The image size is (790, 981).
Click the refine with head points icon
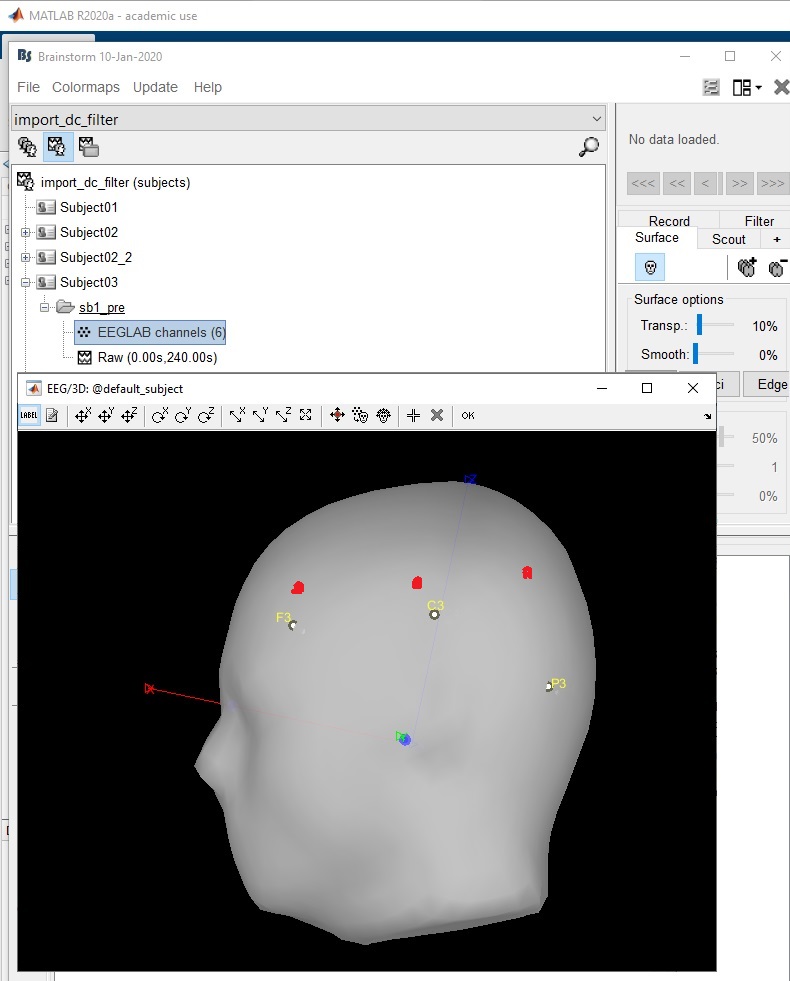[383, 415]
